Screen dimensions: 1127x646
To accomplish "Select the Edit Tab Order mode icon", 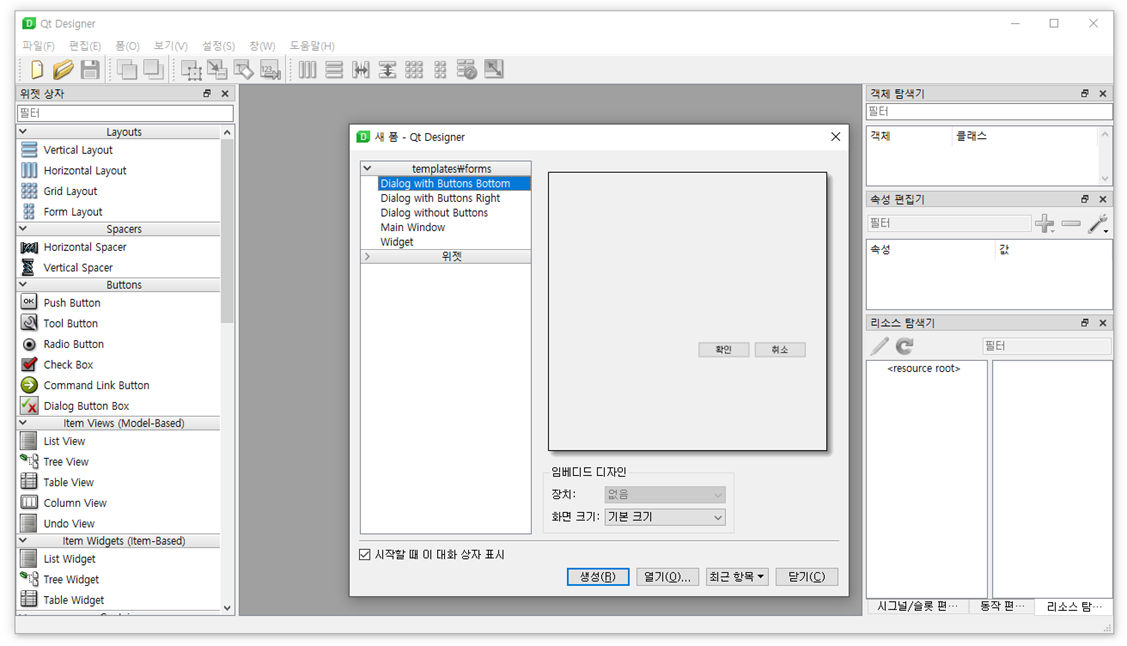I will 270,70.
